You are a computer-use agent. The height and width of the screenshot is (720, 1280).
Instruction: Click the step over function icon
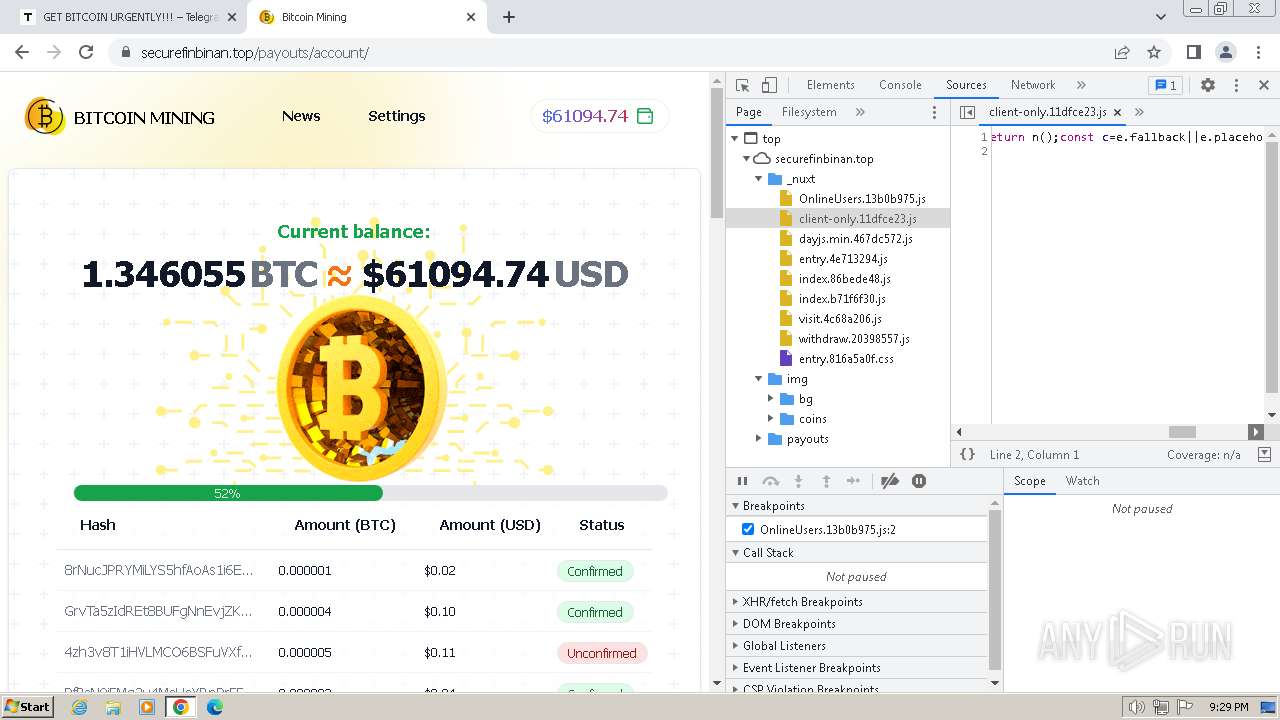(x=770, y=481)
